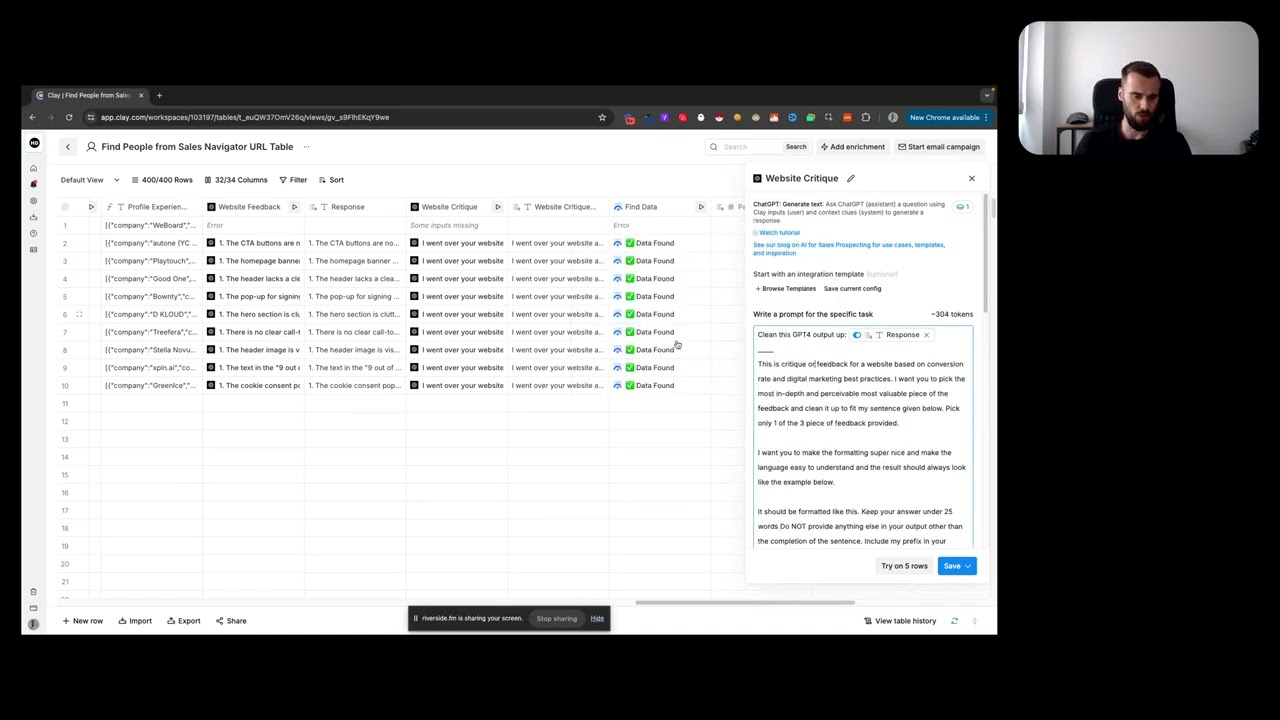Open the AI for Sales Prospecting blog link
The image size is (1280, 720).
coord(848,249)
